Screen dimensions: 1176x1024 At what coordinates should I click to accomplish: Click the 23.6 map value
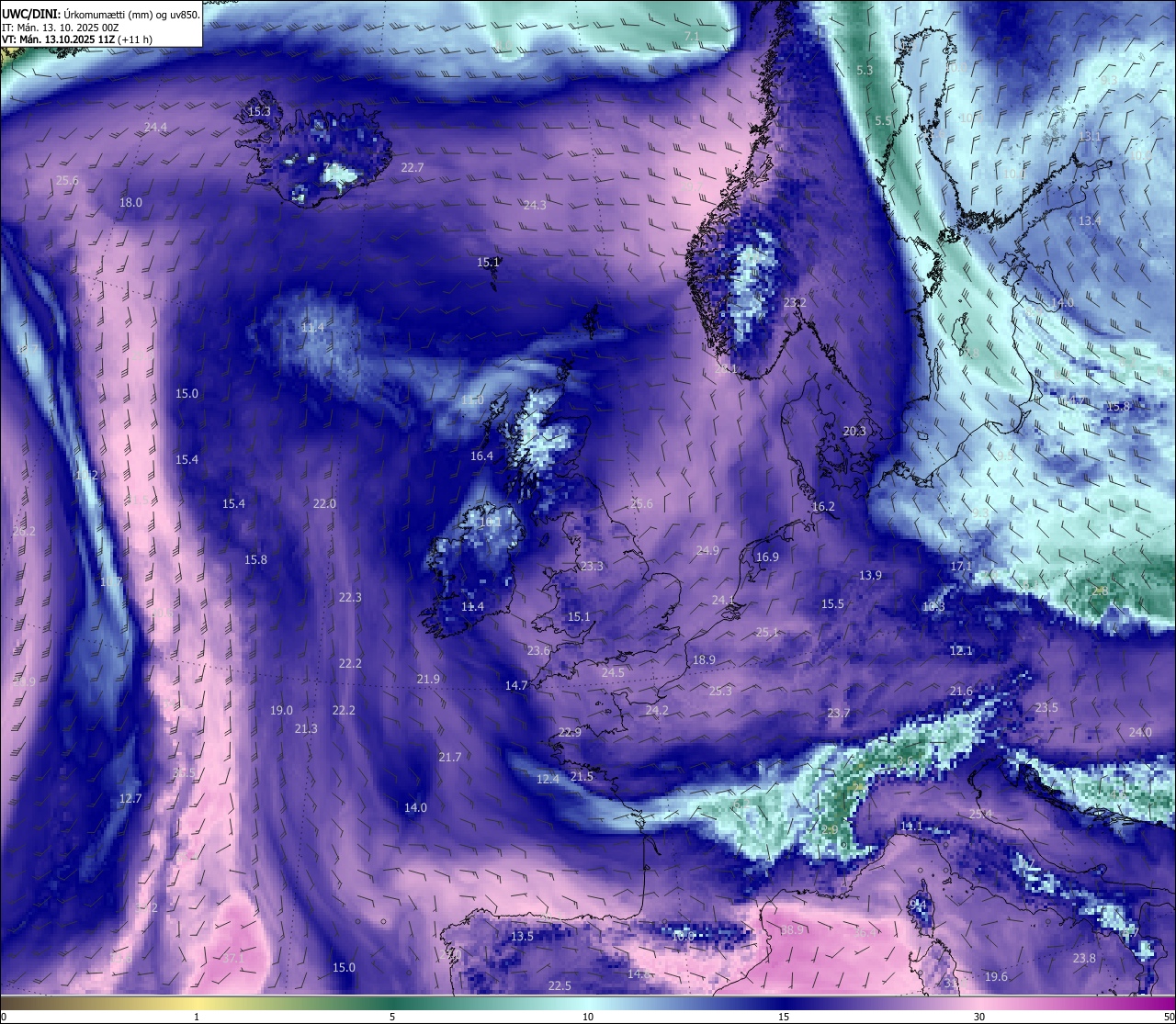(x=538, y=650)
